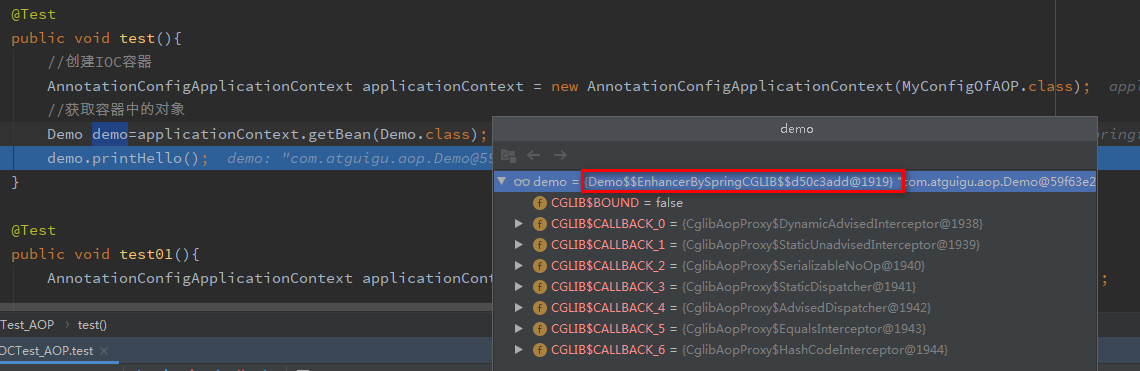Click the CGLIB$CALLBACK_3 field name
The height and width of the screenshot is (371, 1140).
pos(609,287)
